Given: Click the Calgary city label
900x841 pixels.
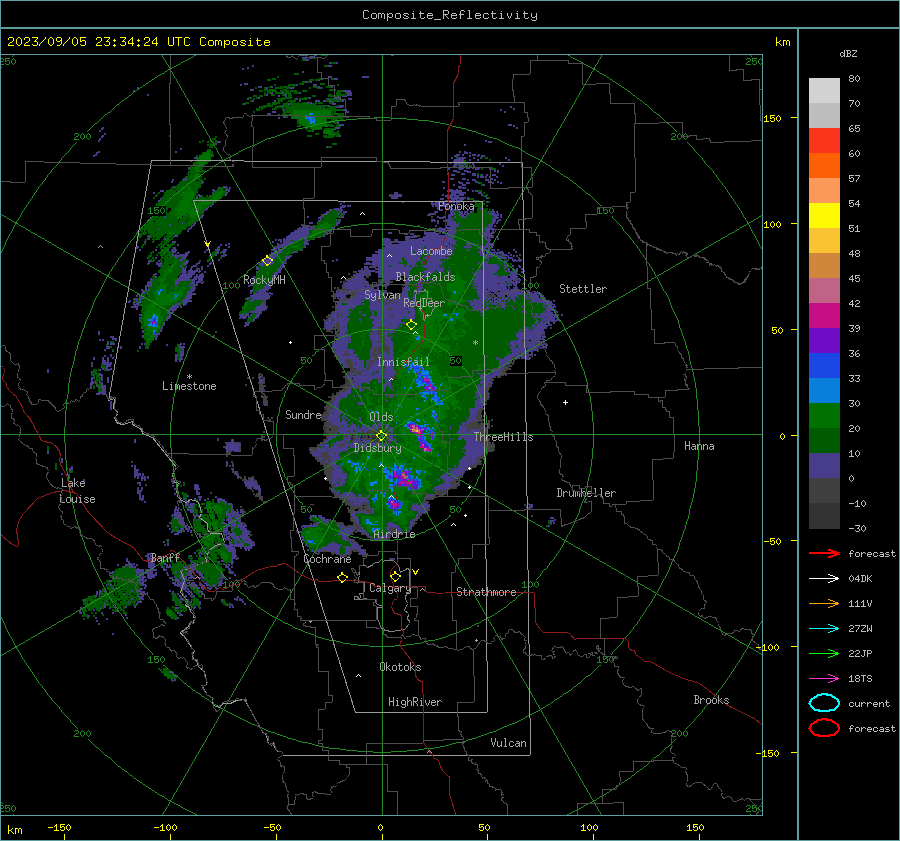Looking at the screenshot, I should [x=390, y=588].
